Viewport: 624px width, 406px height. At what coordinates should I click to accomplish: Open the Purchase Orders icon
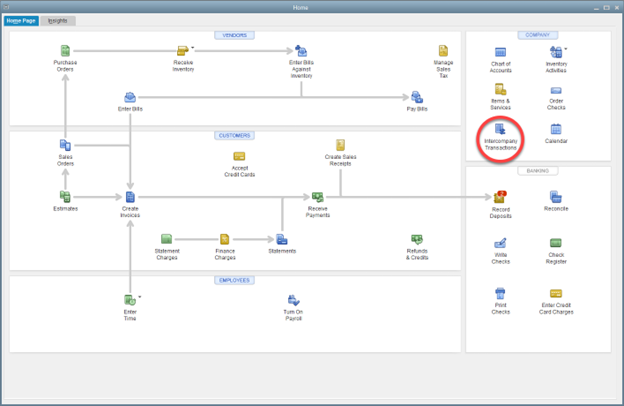(65, 51)
